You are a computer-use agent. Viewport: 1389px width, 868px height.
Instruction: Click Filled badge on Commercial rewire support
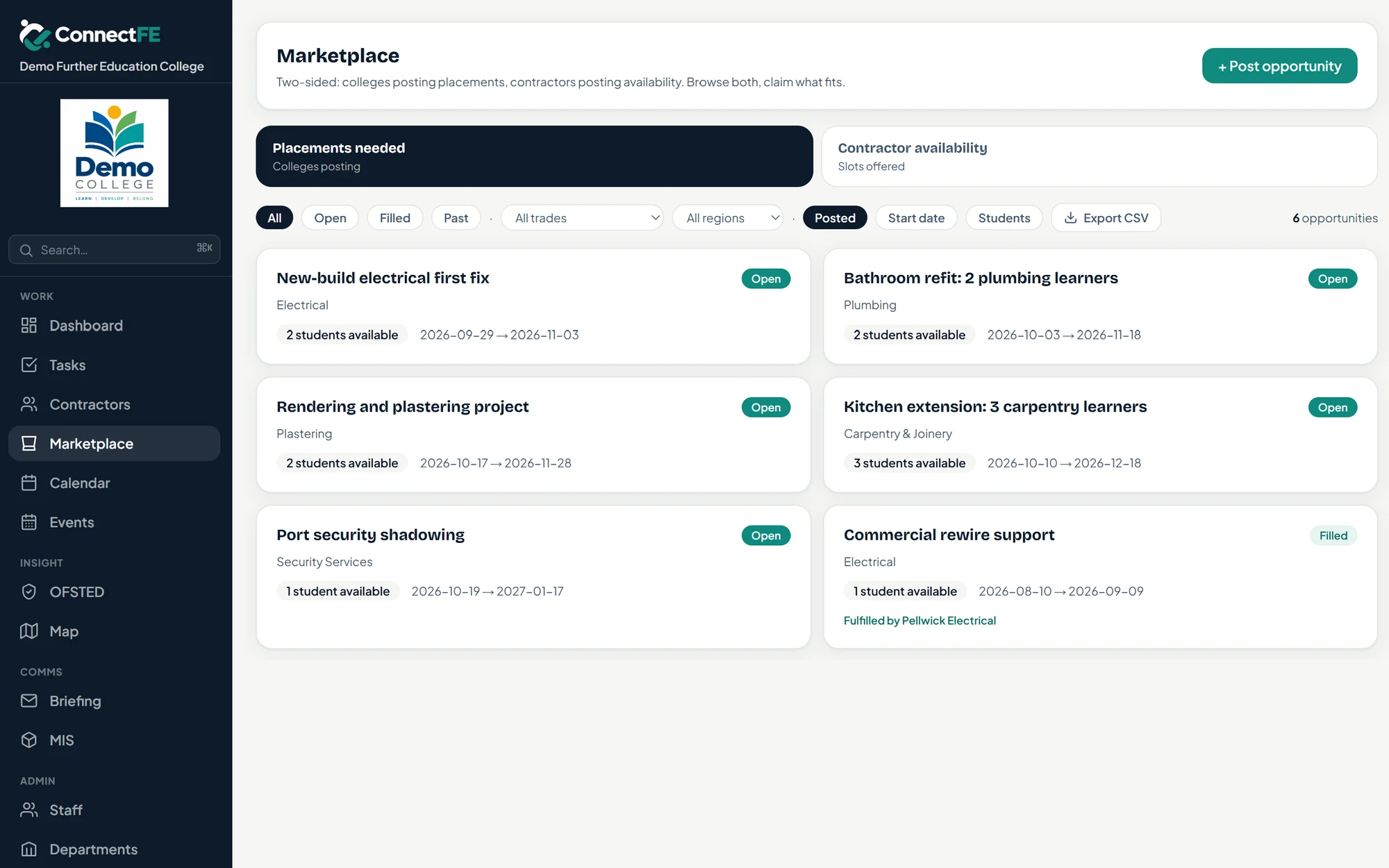click(x=1333, y=535)
